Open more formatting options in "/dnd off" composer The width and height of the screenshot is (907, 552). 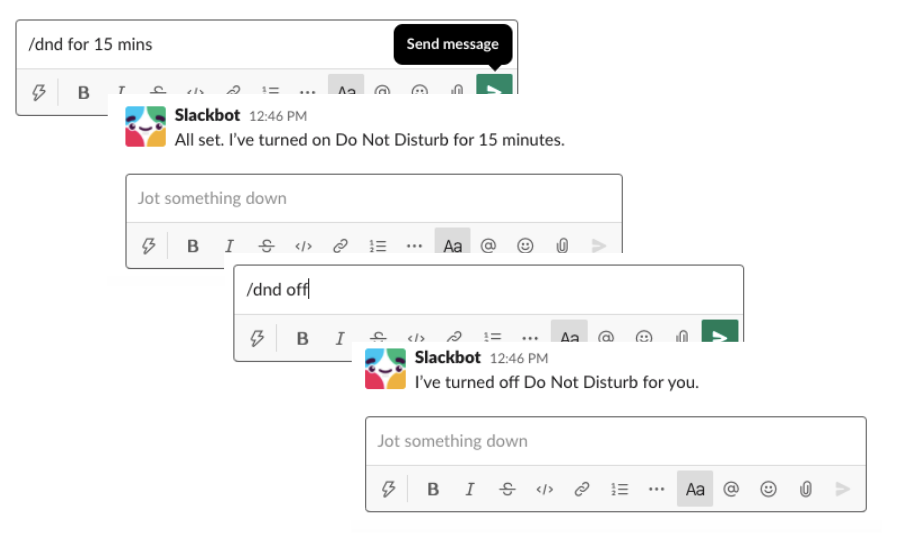click(530, 338)
